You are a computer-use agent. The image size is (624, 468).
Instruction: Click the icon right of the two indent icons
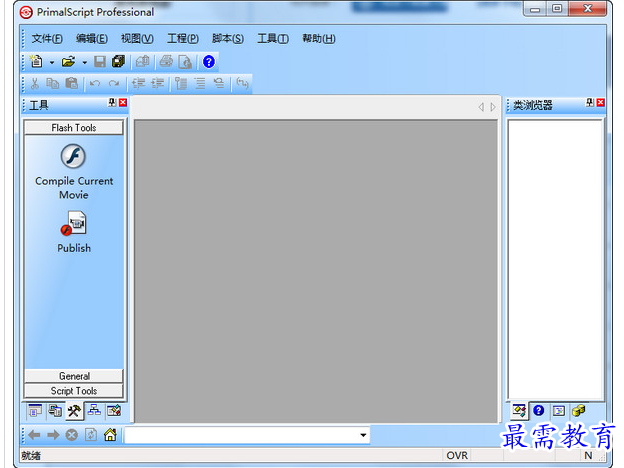pos(181,84)
